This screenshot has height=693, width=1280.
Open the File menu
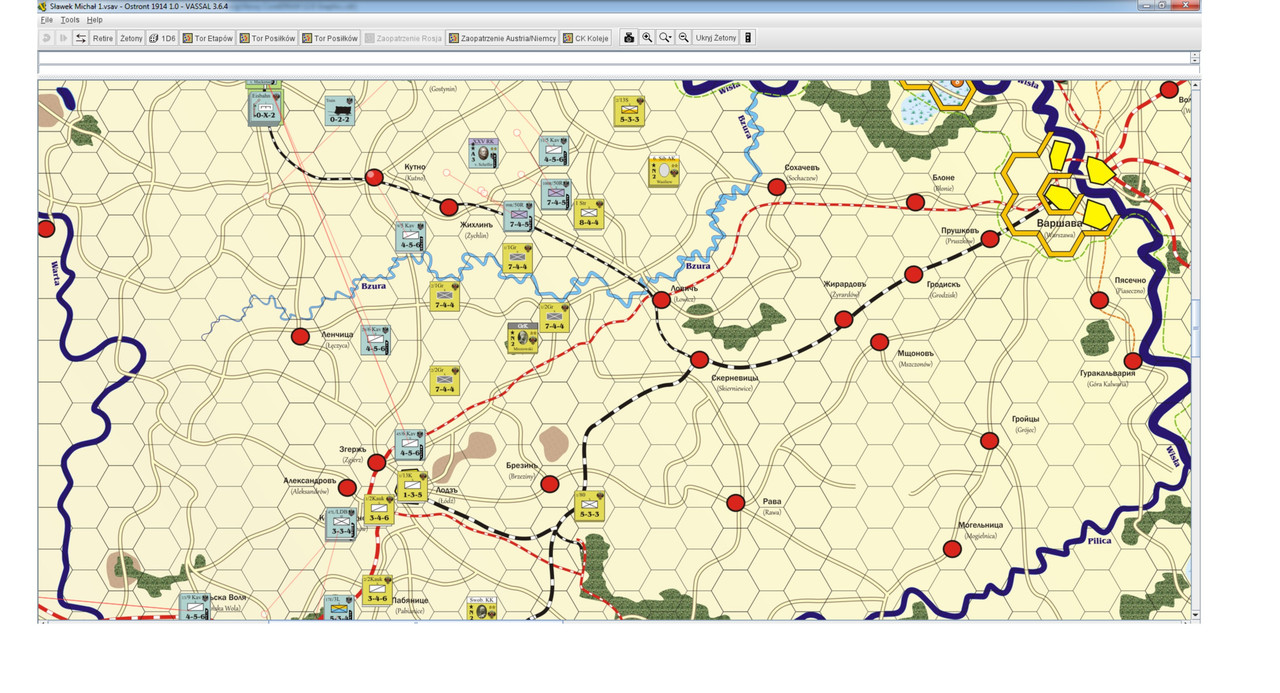tap(47, 20)
